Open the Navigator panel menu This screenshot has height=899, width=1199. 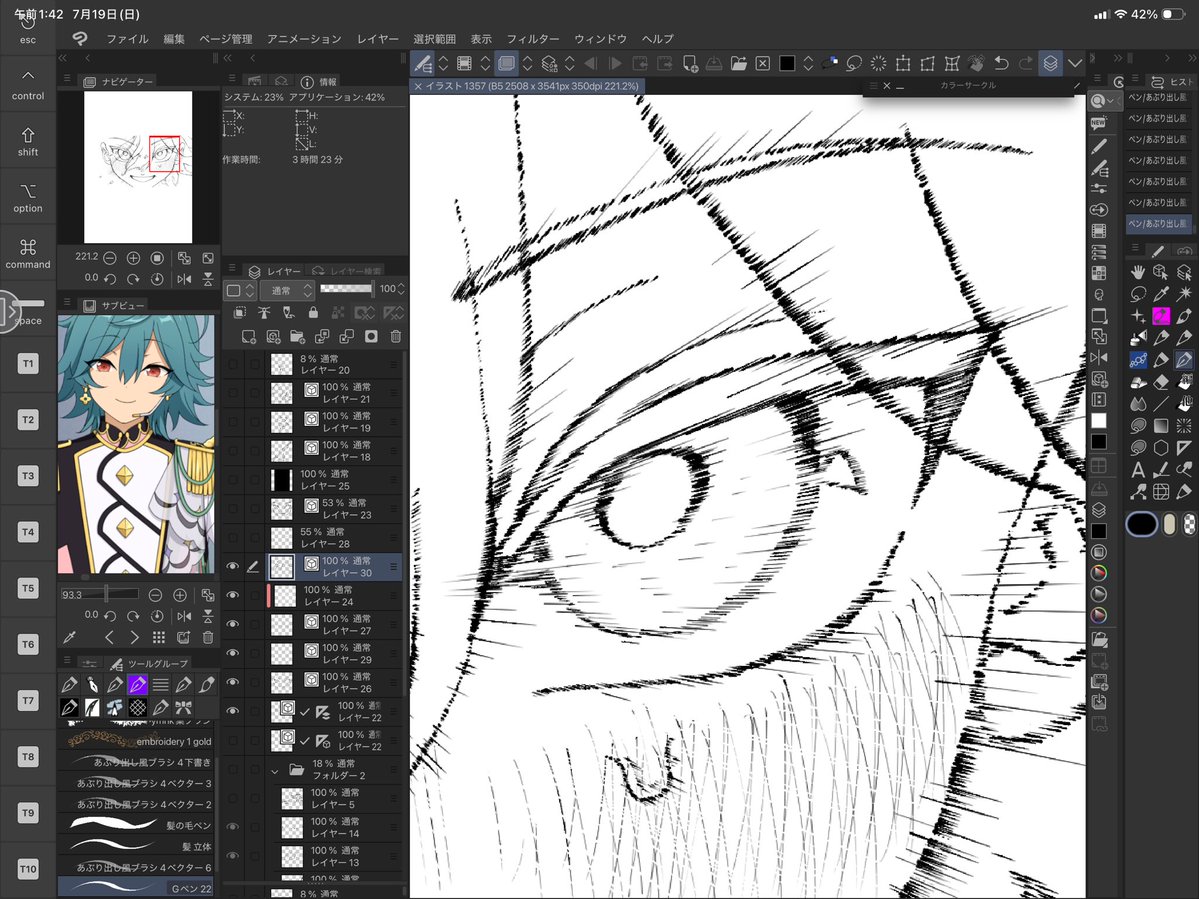[67, 79]
